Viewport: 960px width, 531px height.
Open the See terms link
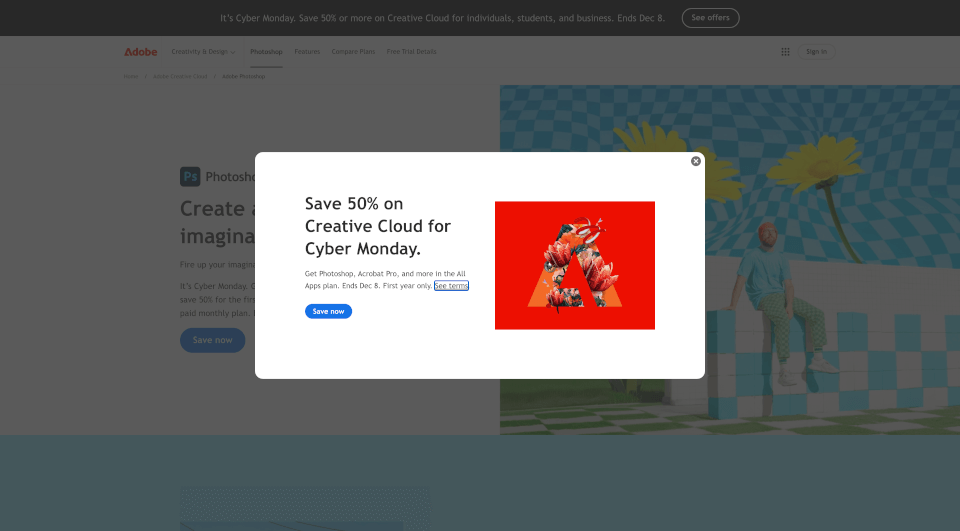(x=451, y=285)
